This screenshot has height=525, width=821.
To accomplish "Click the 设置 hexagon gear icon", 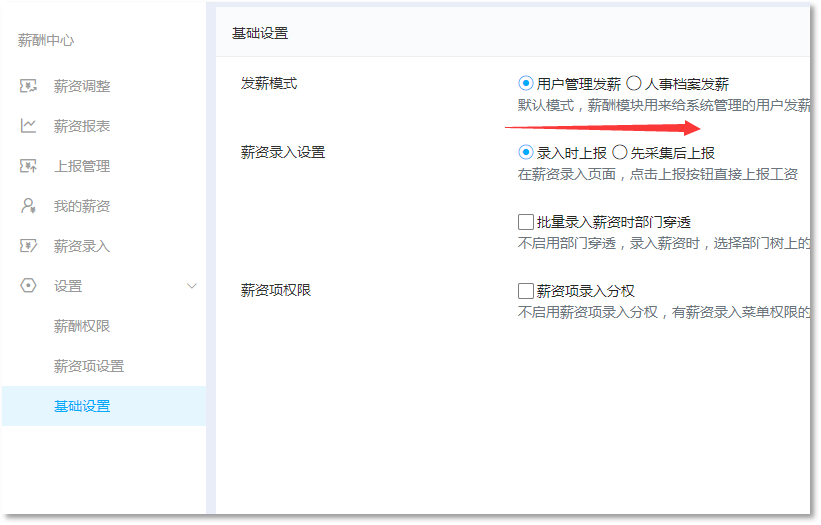I will (x=29, y=286).
